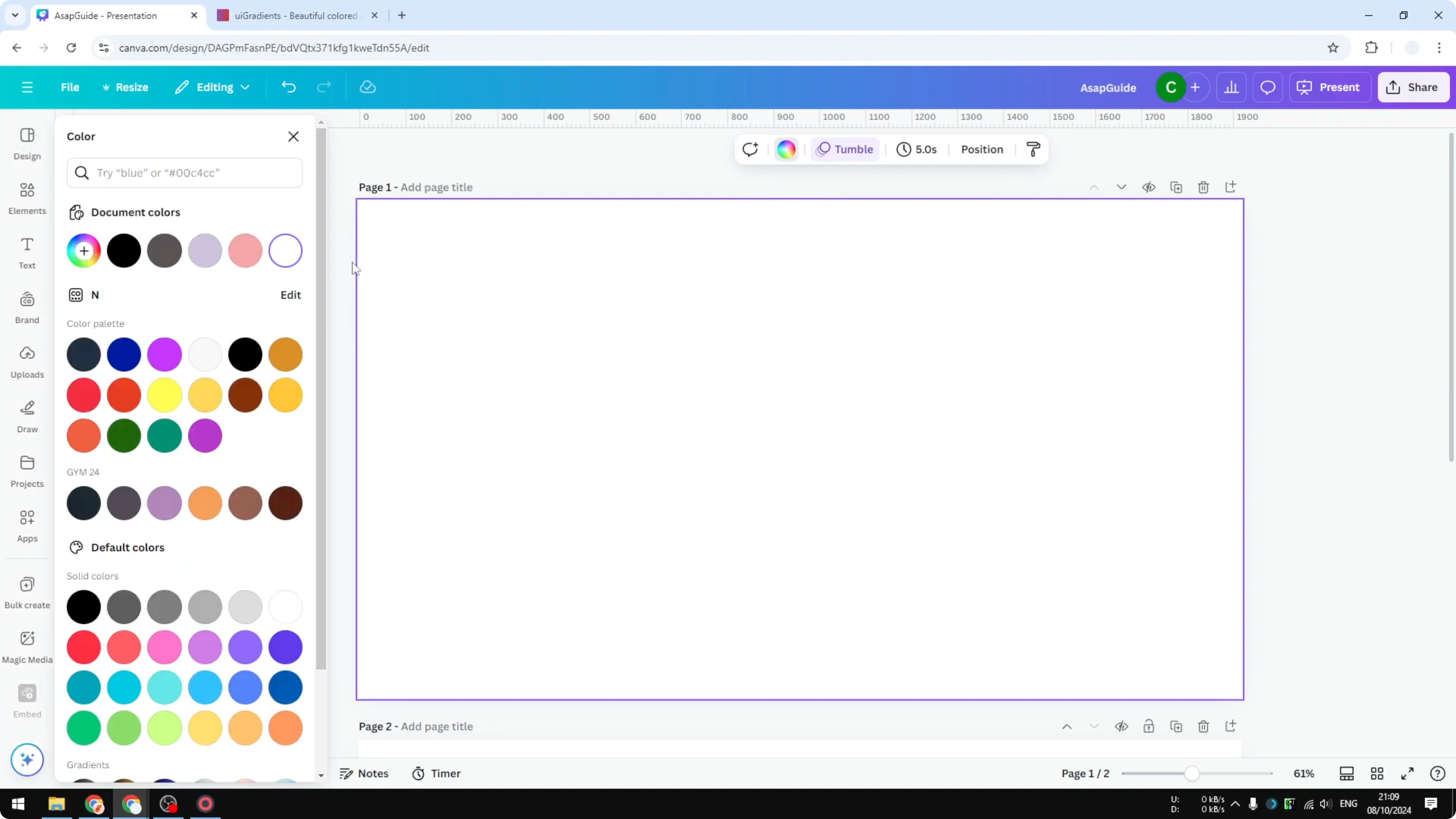Delete page 1 with trash icon
The width and height of the screenshot is (1456, 819).
pyautogui.click(x=1203, y=187)
